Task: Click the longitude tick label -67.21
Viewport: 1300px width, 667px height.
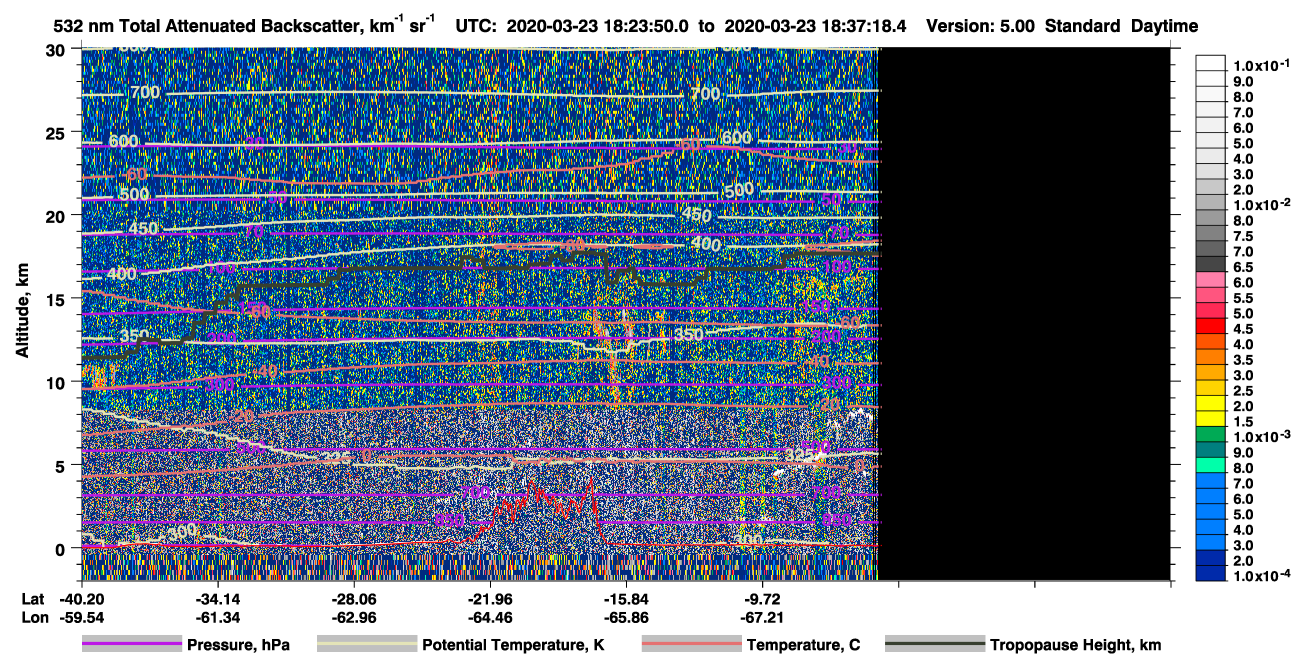Action: point(763,618)
